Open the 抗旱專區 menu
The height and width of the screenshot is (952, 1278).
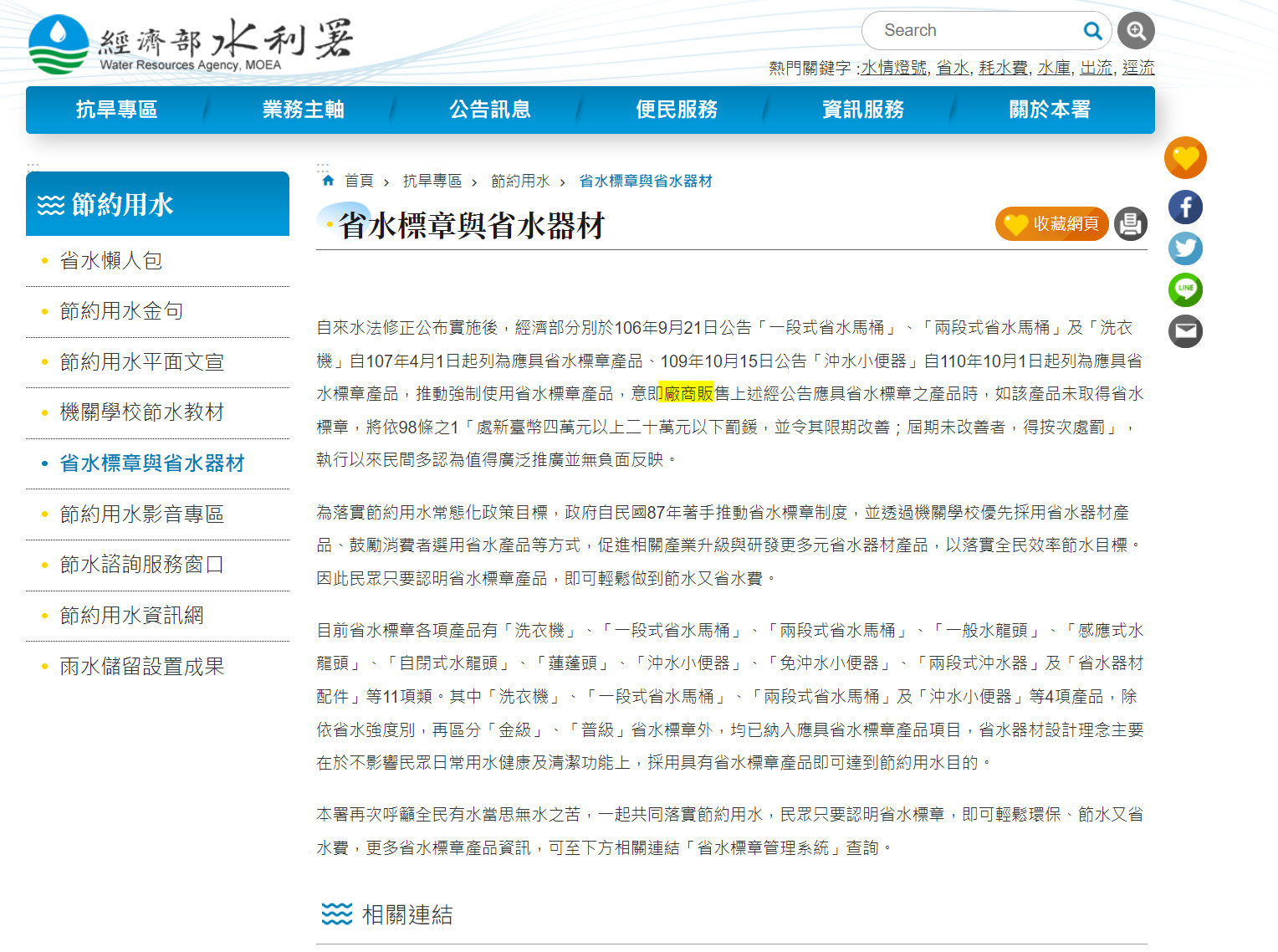(x=117, y=110)
